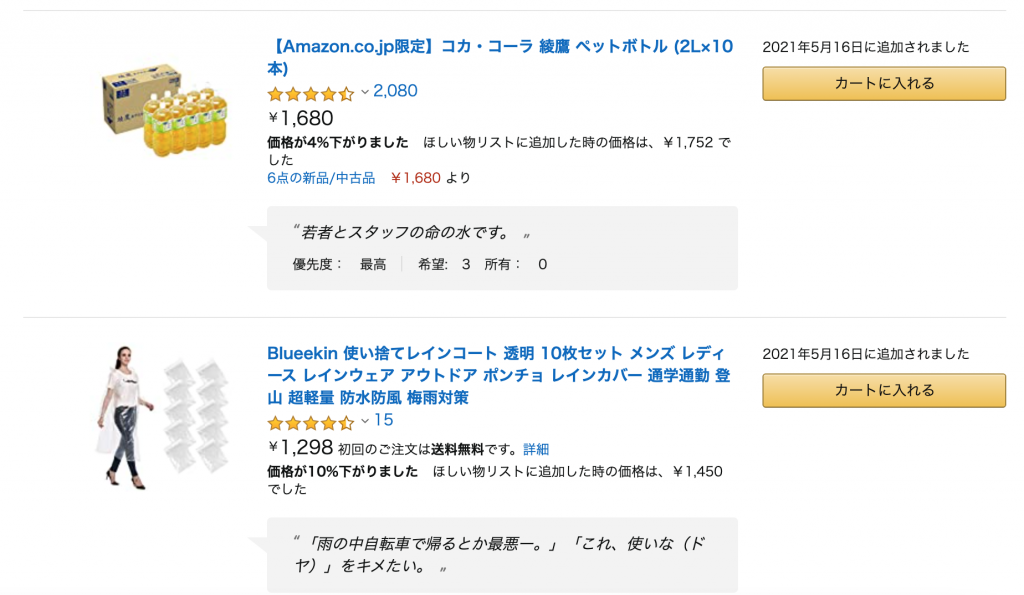
Task: Open 6点の新品/中古品 offers link
Action: 321,178
